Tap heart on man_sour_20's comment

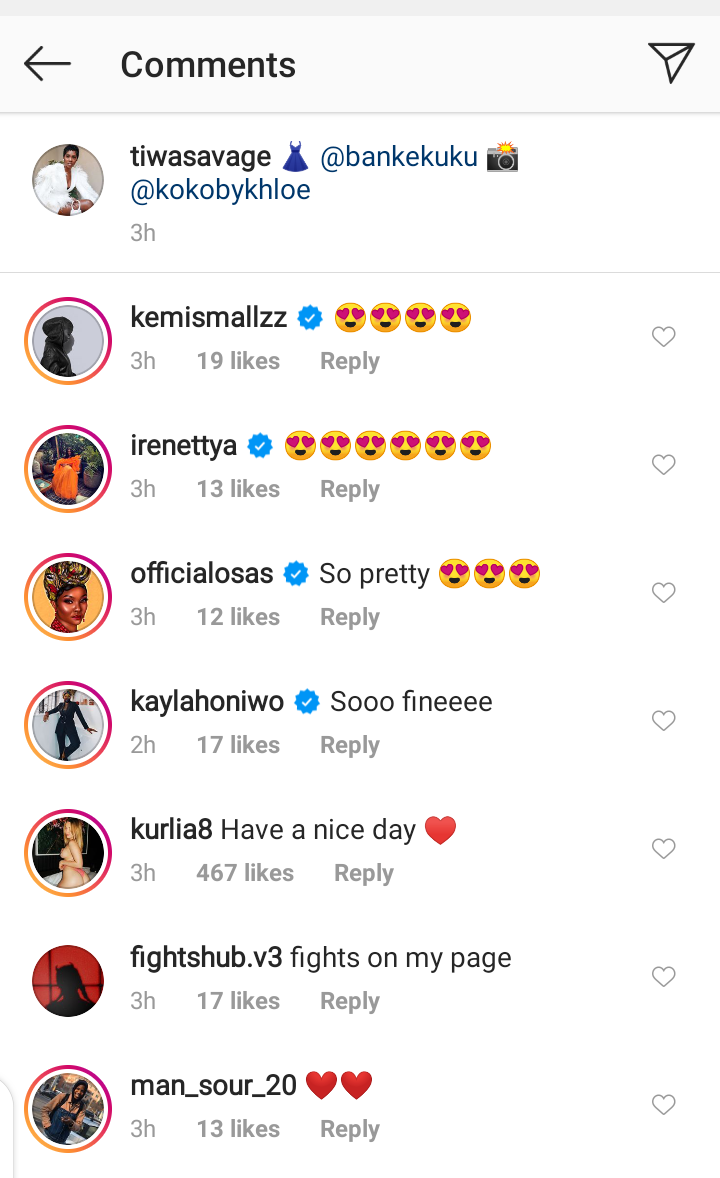pyautogui.click(x=664, y=1105)
